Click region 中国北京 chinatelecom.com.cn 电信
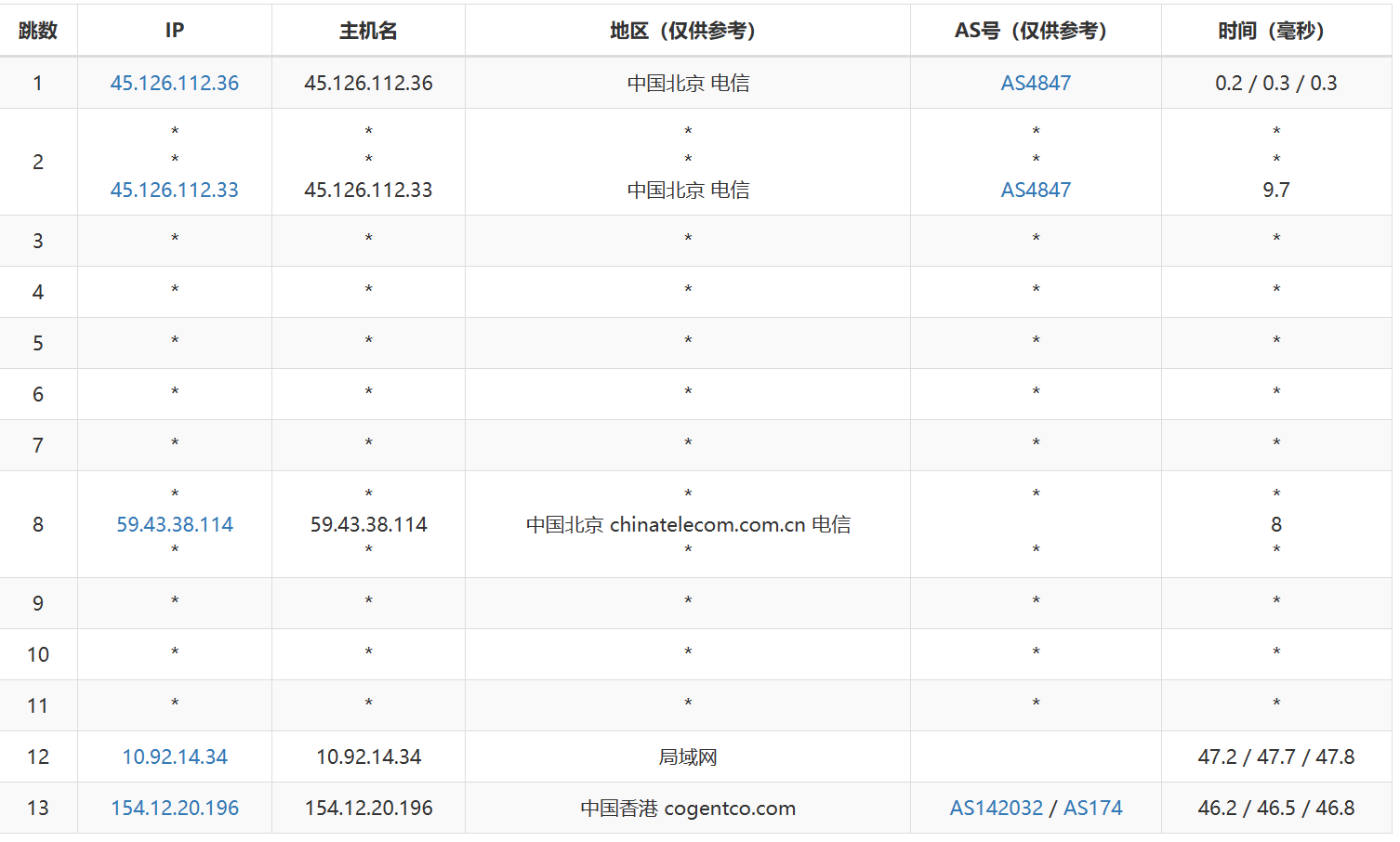1400x842 pixels. click(688, 524)
